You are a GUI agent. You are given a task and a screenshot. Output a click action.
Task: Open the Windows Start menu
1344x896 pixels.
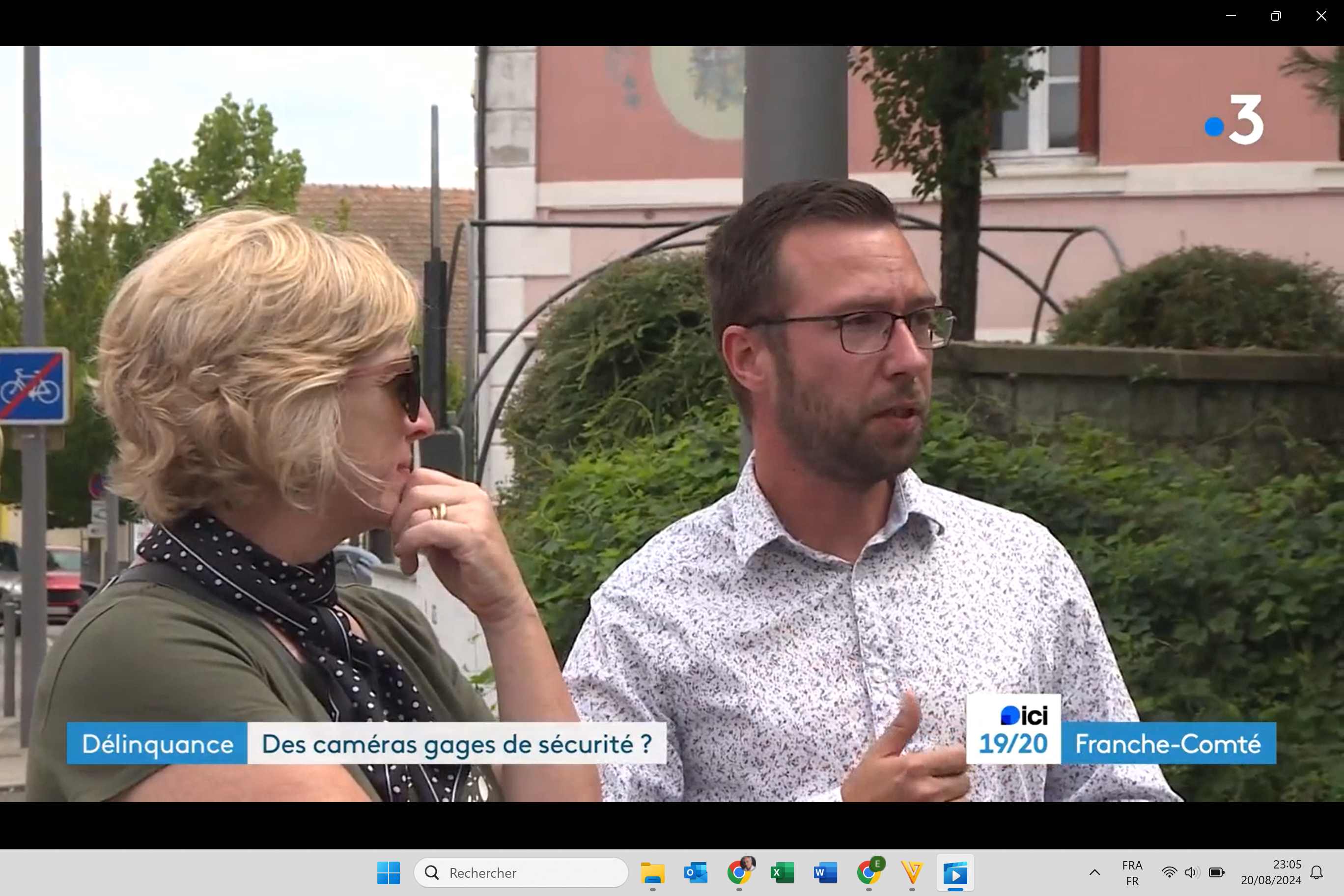[389, 872]
